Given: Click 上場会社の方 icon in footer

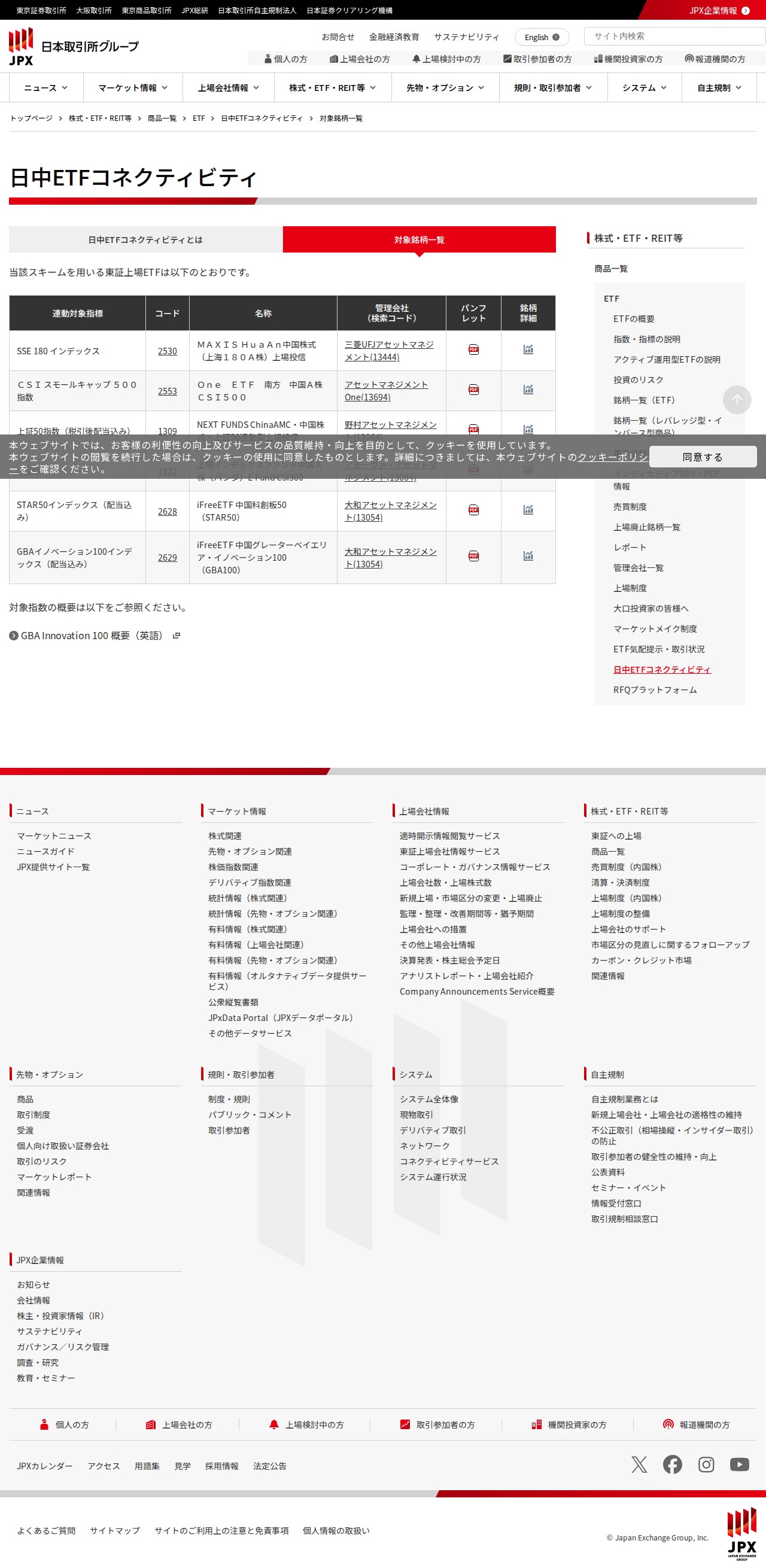Looking at the screenshot, I should point(150,1424).
